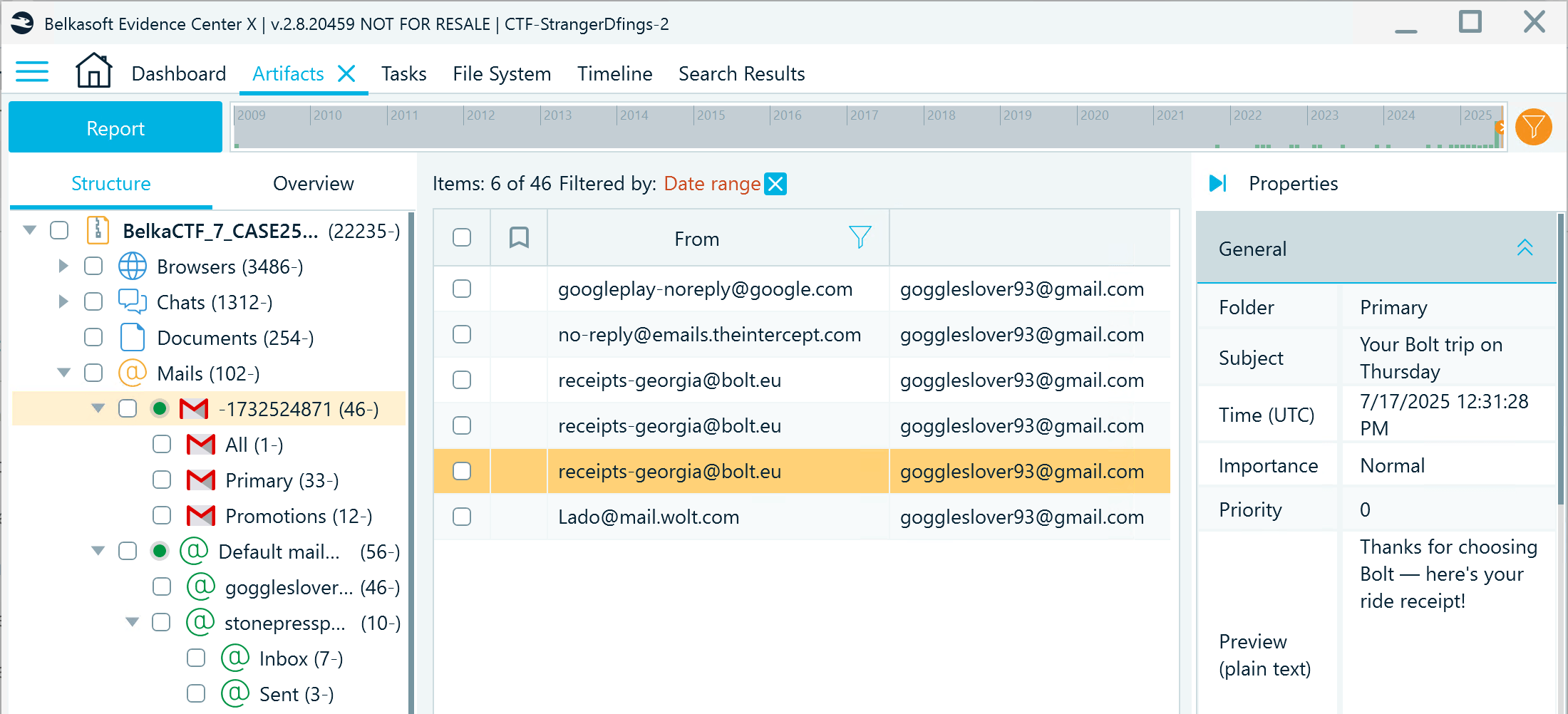Image resolution: width=1568 pixels, height=714 pixels.
Task: Click the Mails at-sign icon
Action: 133,373
